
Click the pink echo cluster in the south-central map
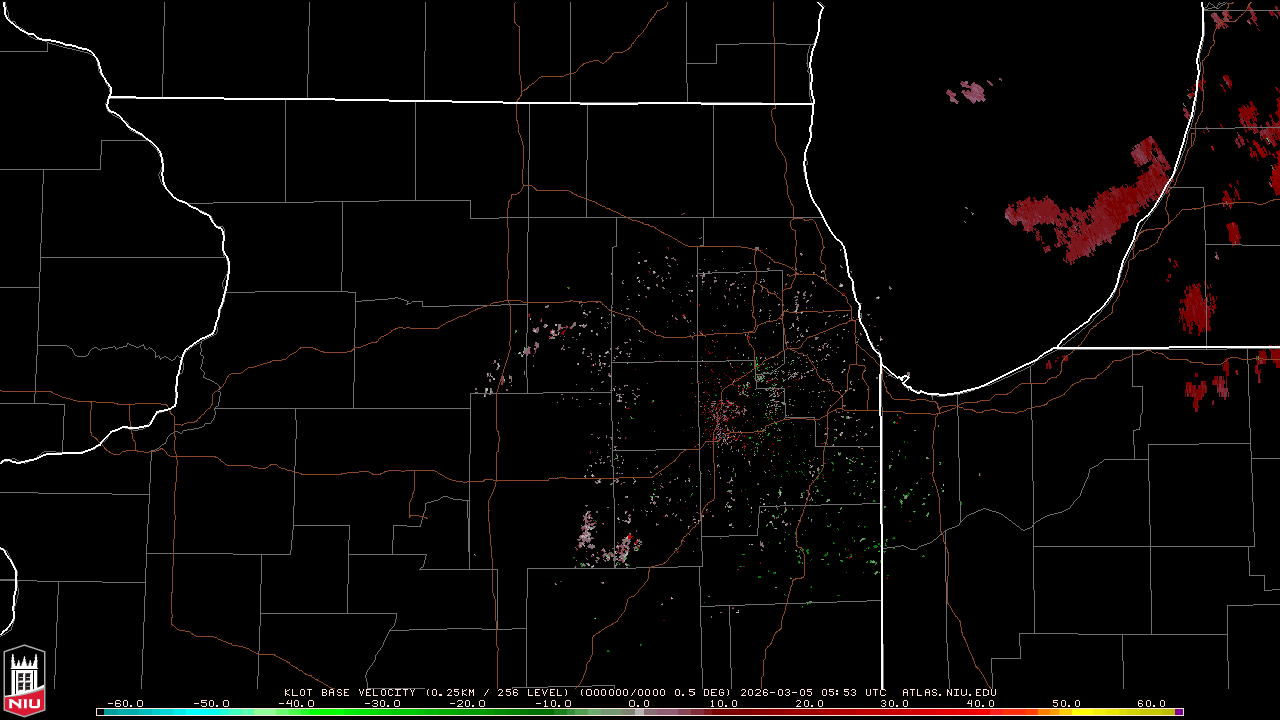590,535
